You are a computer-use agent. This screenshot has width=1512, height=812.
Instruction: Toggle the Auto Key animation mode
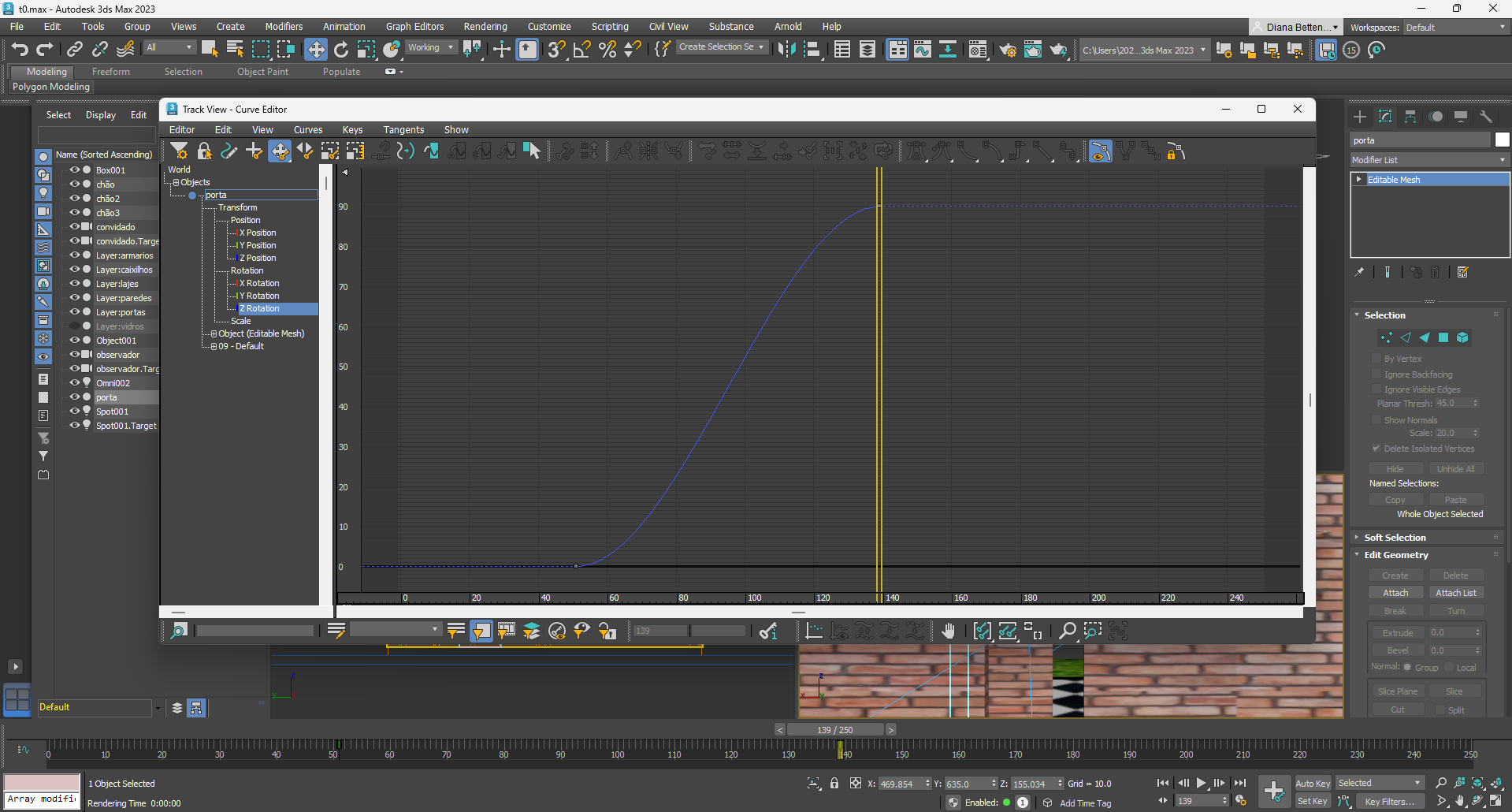pos(1312,783)
